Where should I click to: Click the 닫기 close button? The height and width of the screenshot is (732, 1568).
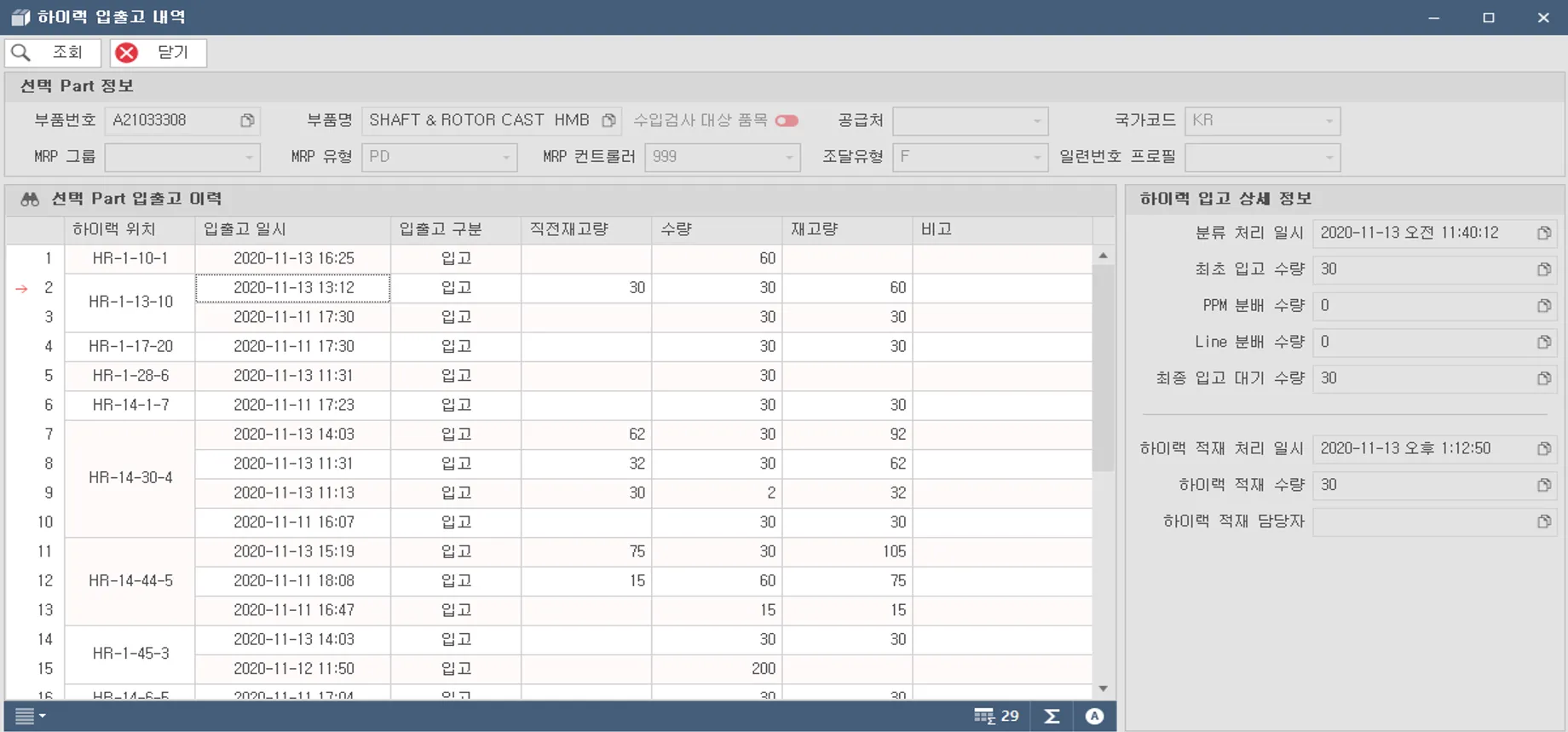(159, 53)
